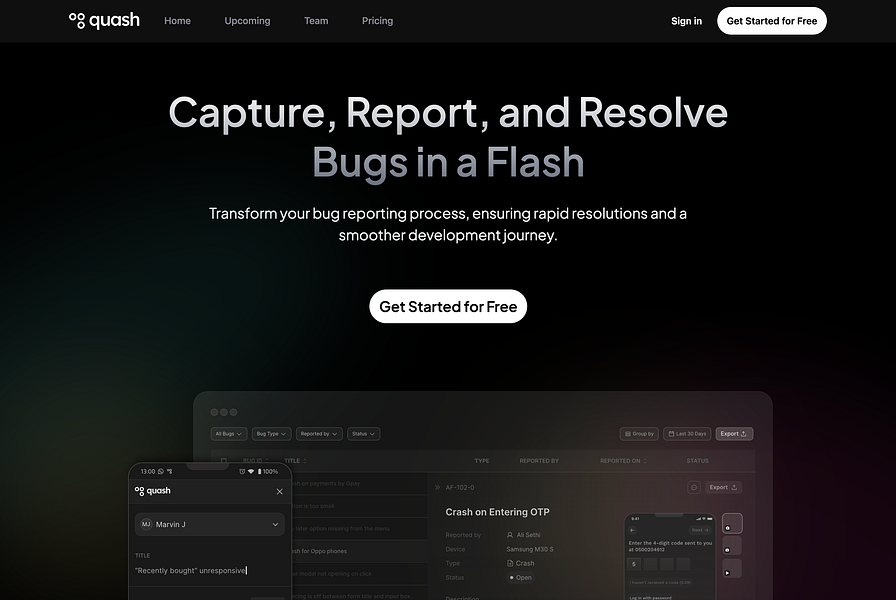Click the REPORTED BY column header
The height and width of the screenshot is (600, 896).
coord(539,461)
